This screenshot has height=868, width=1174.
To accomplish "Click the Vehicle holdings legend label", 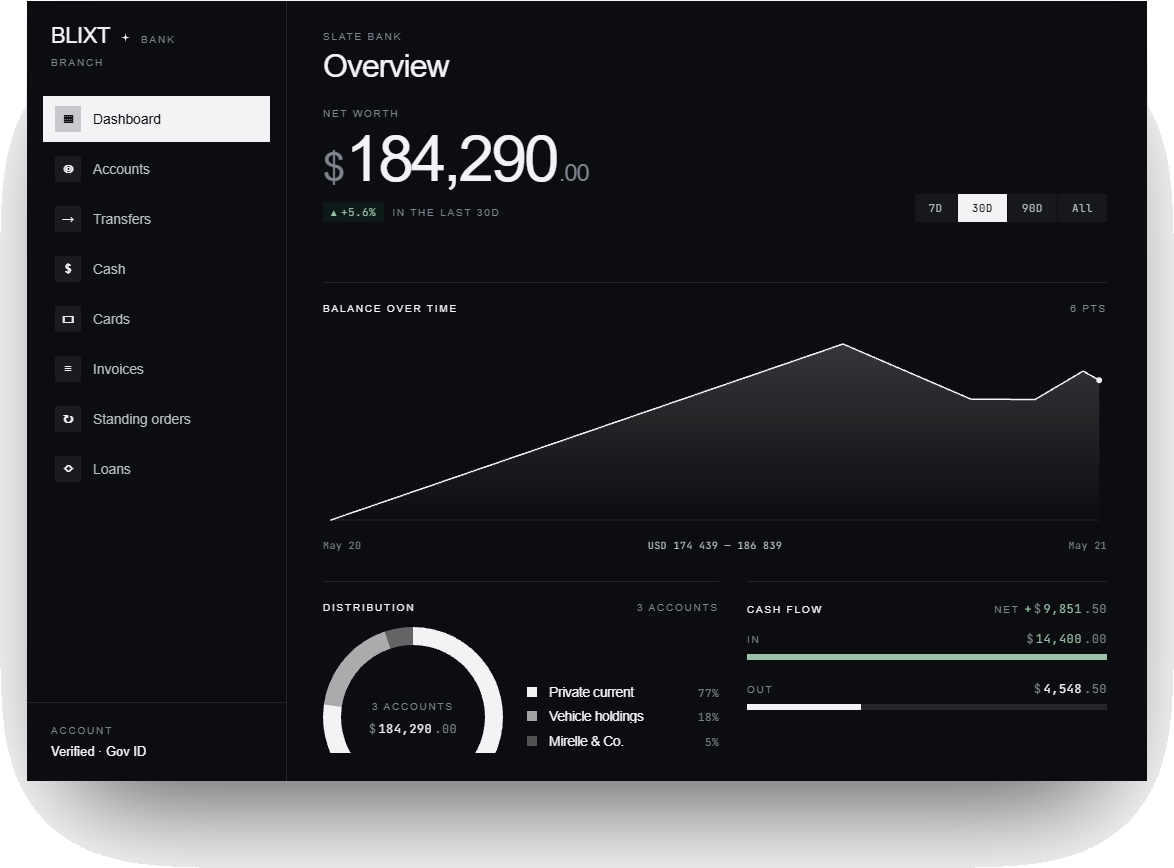I will (596, 716).
